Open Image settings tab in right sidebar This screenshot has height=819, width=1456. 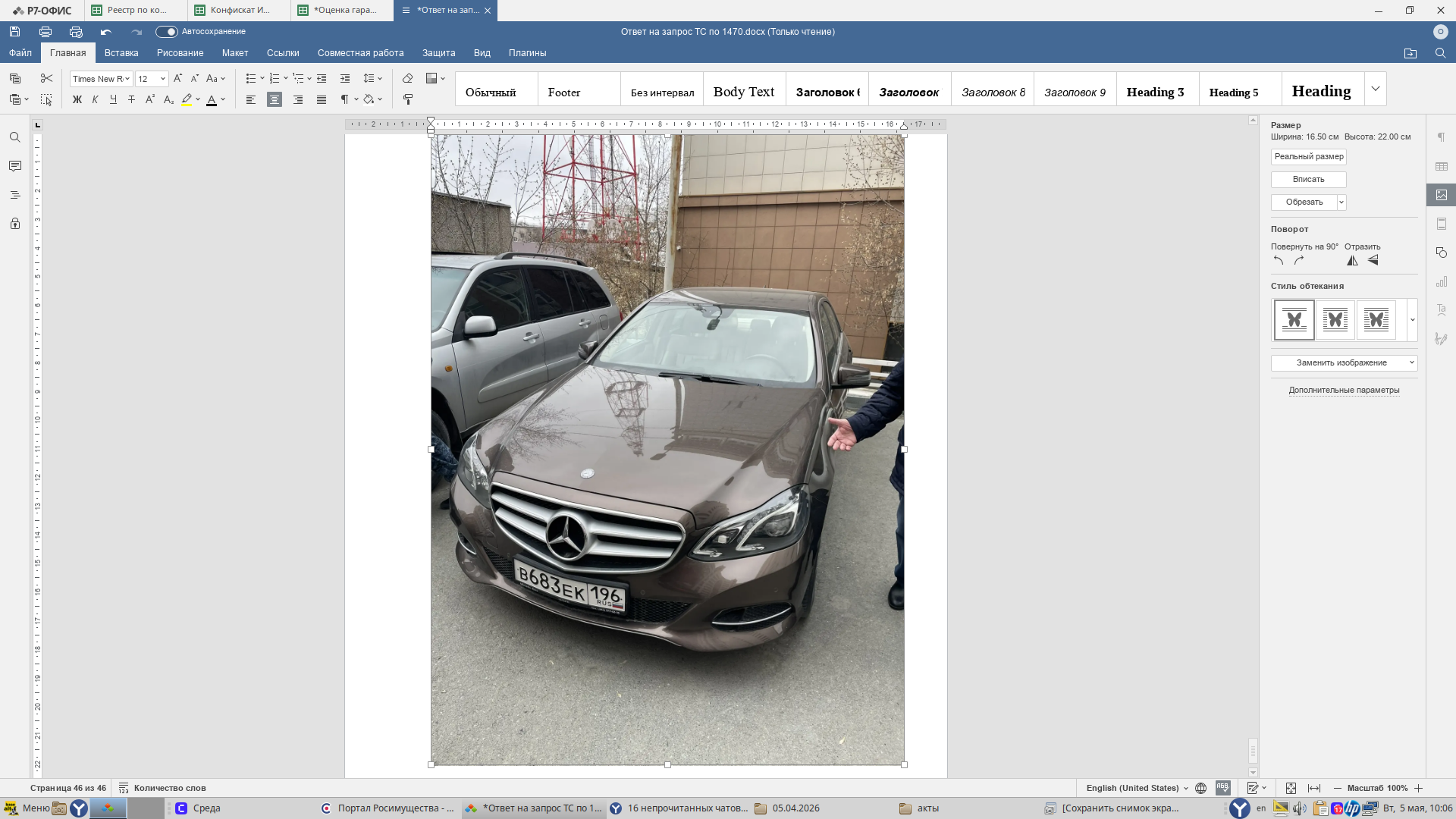(1442, 195)
